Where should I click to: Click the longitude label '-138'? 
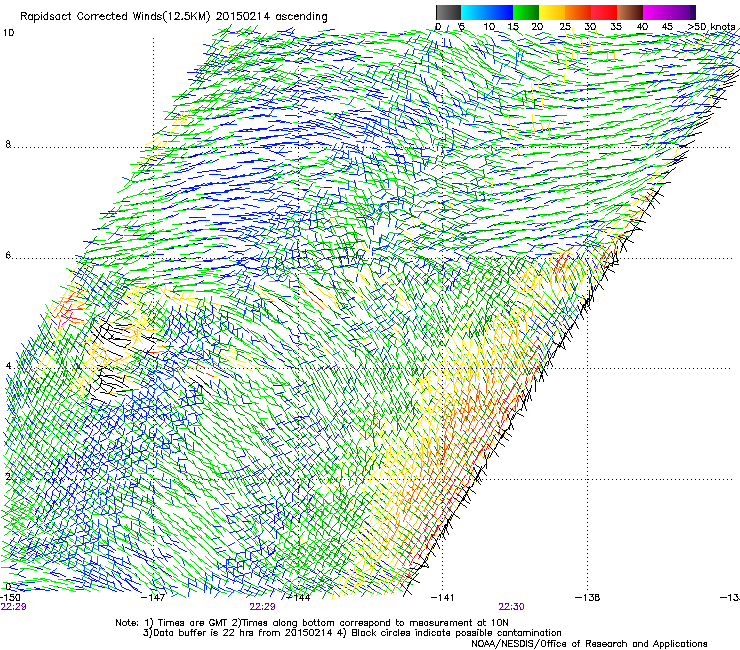click(x=588, y=598)
